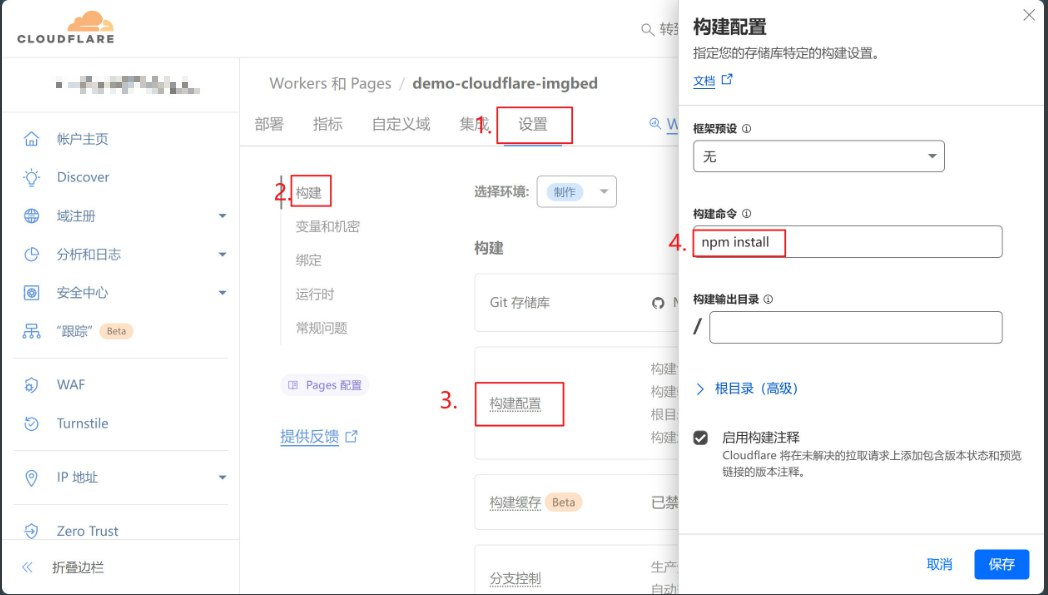Switch to the 指标 tab
Image resolution: width=1048 pixels, height=595 pixels.
click(x=327, y=124)
